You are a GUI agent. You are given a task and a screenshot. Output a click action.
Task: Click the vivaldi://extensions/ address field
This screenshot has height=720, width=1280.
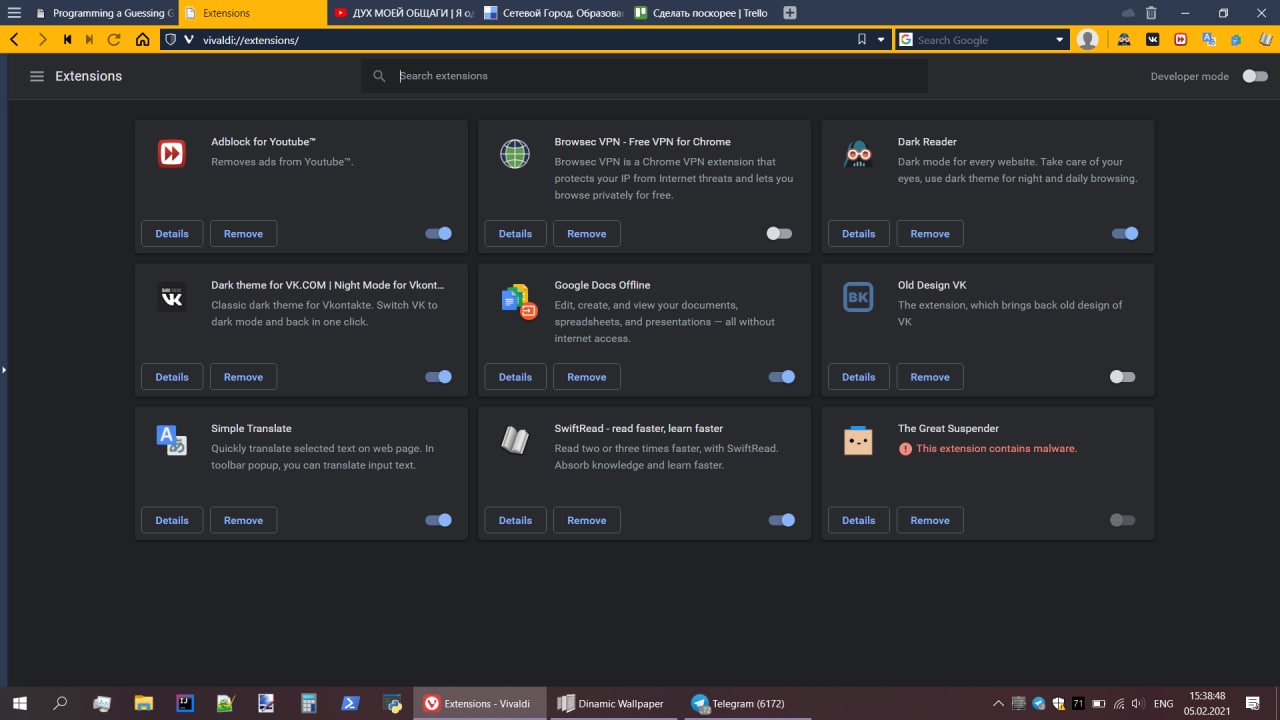(525, 40)
